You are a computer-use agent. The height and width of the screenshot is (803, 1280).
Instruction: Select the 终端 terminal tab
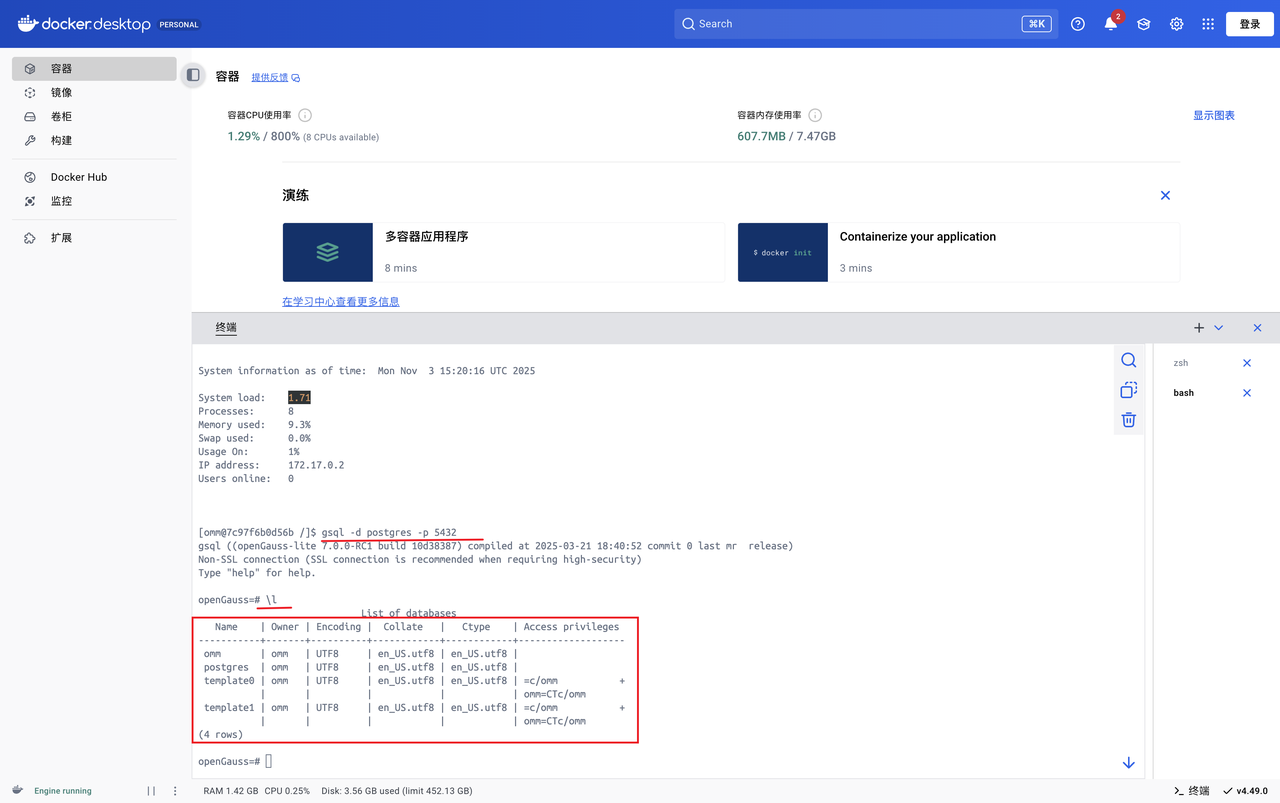pyautogui.click(x=227, y=328)
